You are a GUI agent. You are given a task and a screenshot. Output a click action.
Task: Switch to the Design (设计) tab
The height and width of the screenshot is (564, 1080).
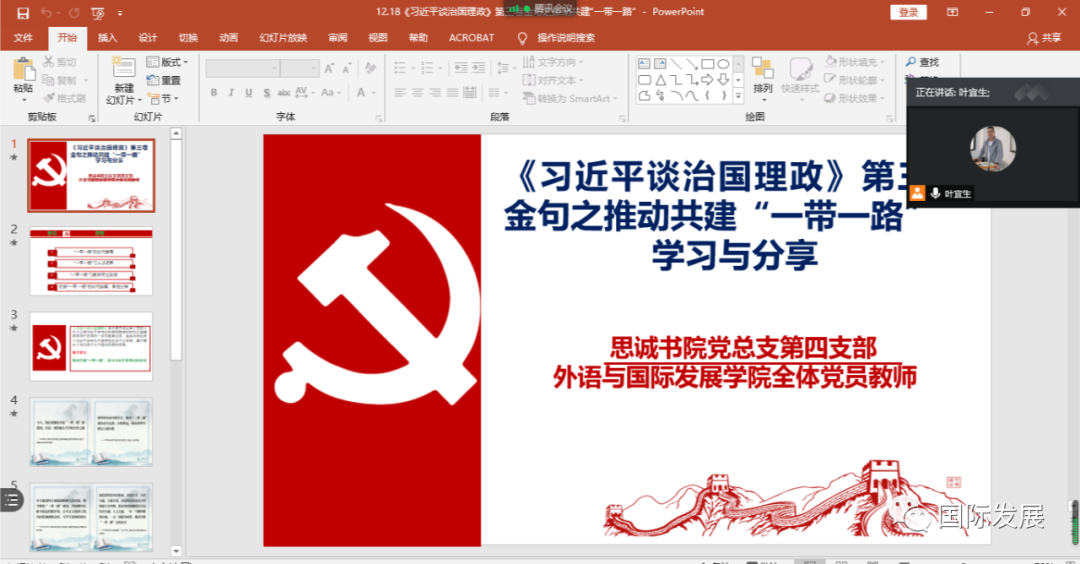(148, 38)
